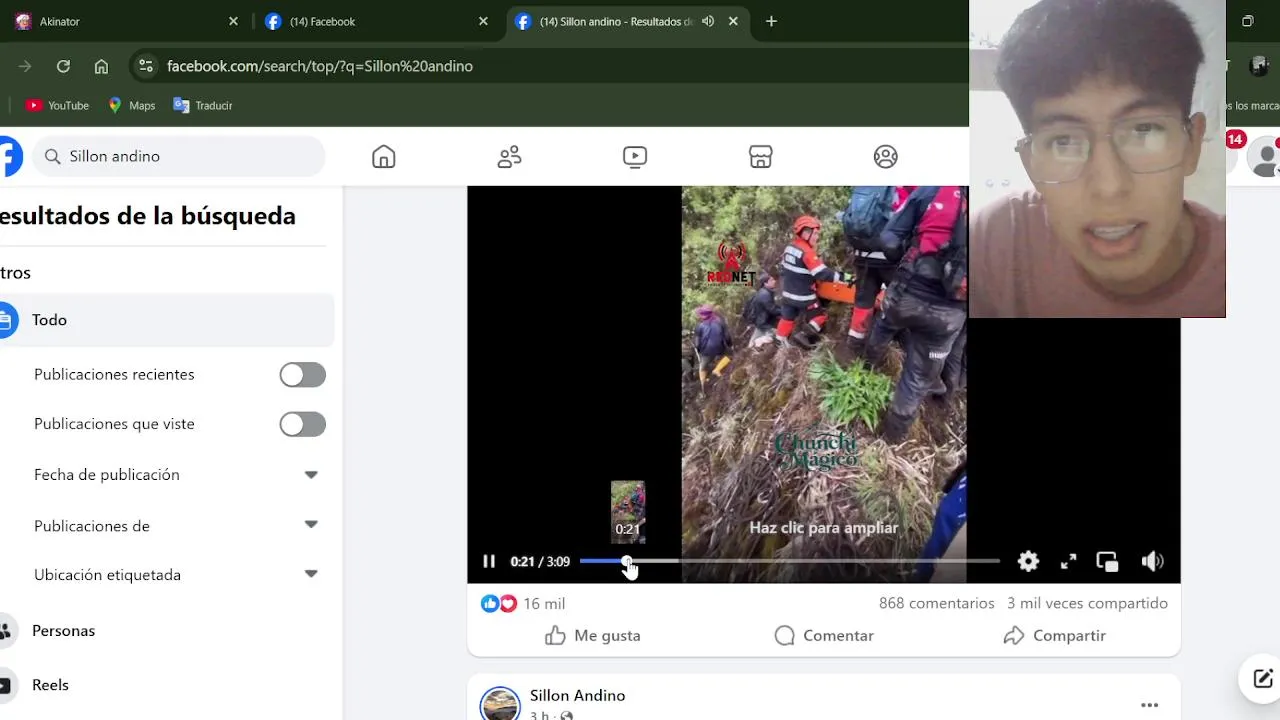Screen dimensions: 1280x720
Task: Click the Todo filter icon
Action: (x=6, y=320)
